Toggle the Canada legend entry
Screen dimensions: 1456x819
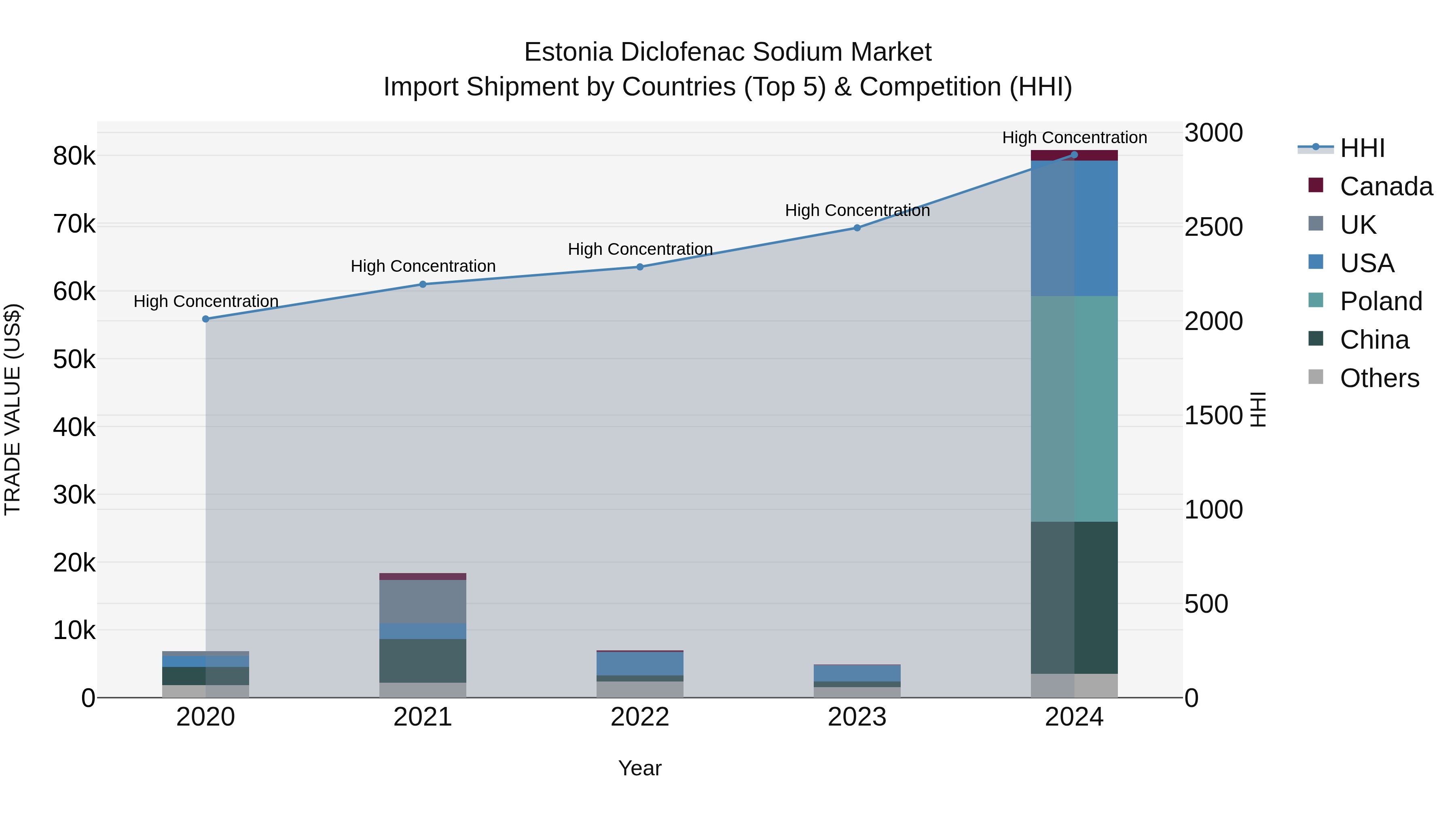(x=1370, y=186)
